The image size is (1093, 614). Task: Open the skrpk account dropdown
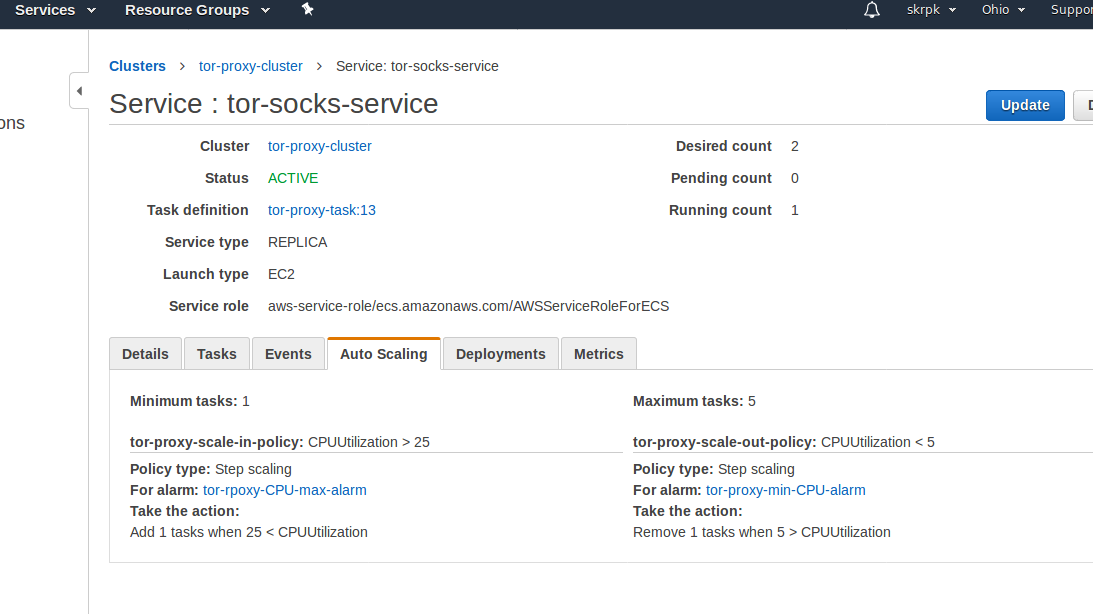[931, 10]
